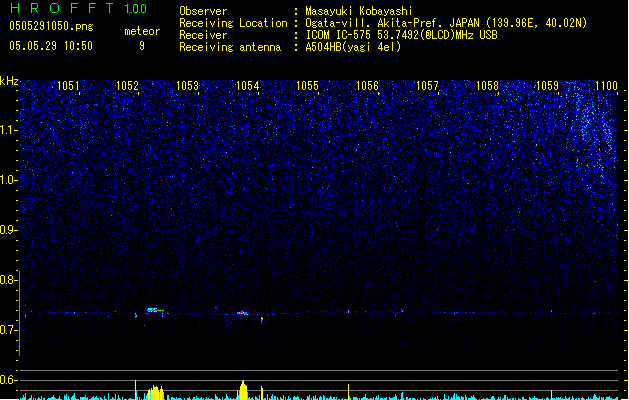Click the Receiving Location value text

click(446, 23)
